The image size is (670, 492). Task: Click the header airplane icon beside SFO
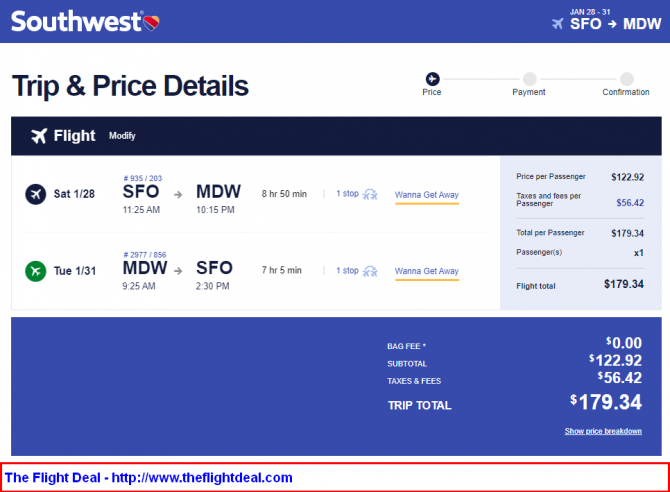coord(558,24)
